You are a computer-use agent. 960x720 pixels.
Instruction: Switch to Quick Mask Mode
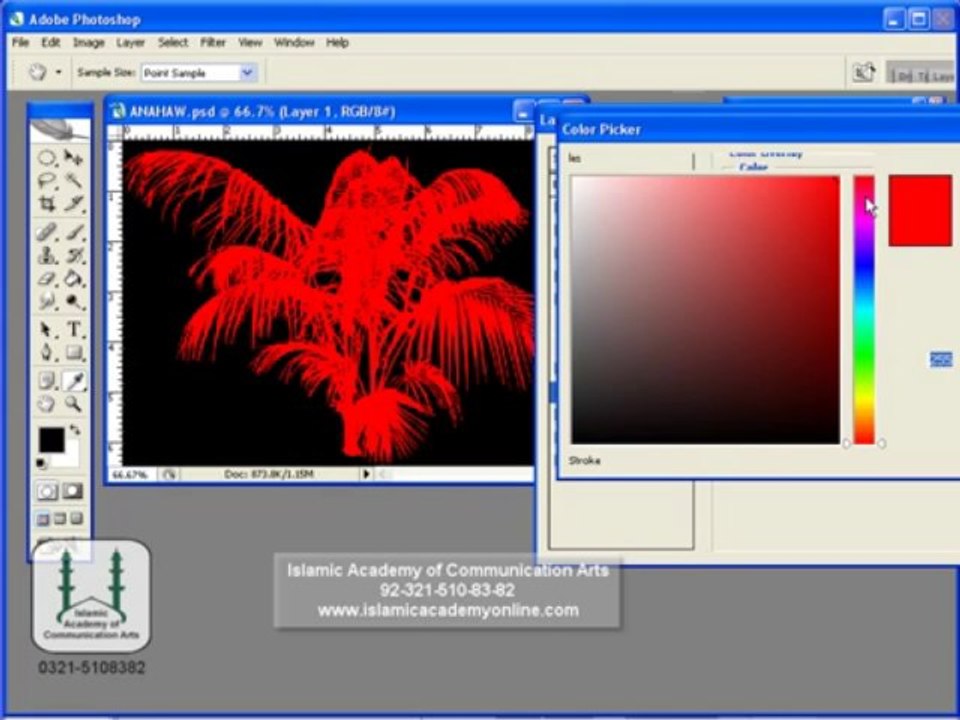[x=73, y=491]
